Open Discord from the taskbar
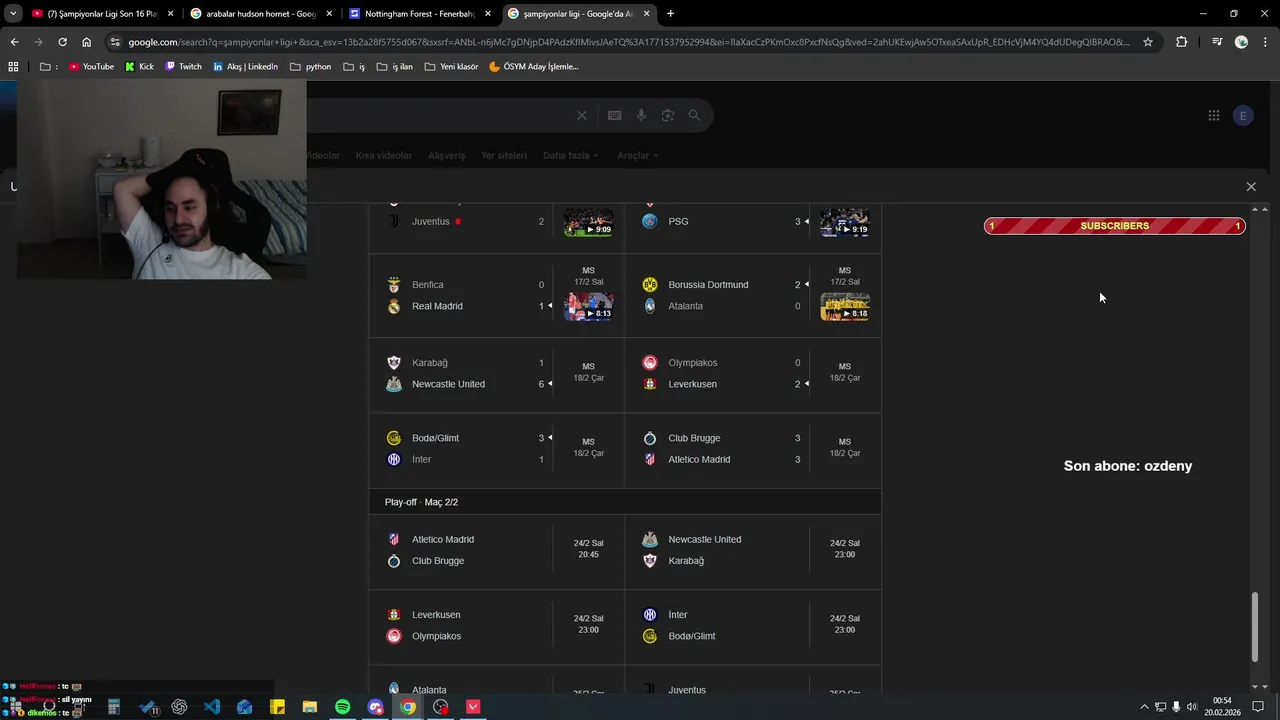The image size is (1280, 720). pyautogui.click(x=376, y=707)
